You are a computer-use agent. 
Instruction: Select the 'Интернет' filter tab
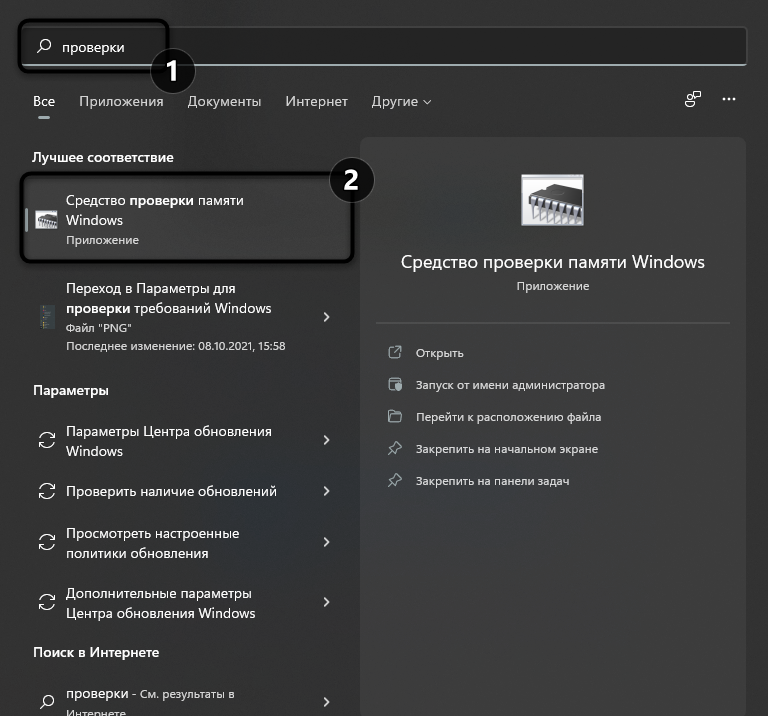[x=316, y=101]
